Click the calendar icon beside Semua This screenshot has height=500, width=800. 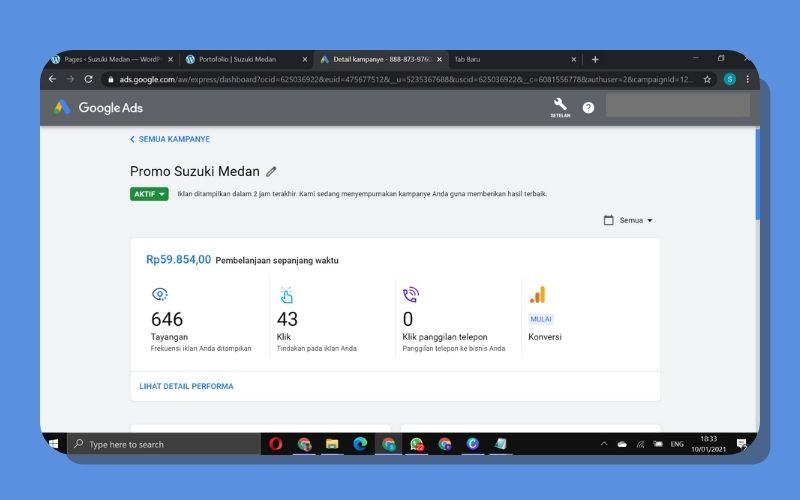[x=608, y=220]
